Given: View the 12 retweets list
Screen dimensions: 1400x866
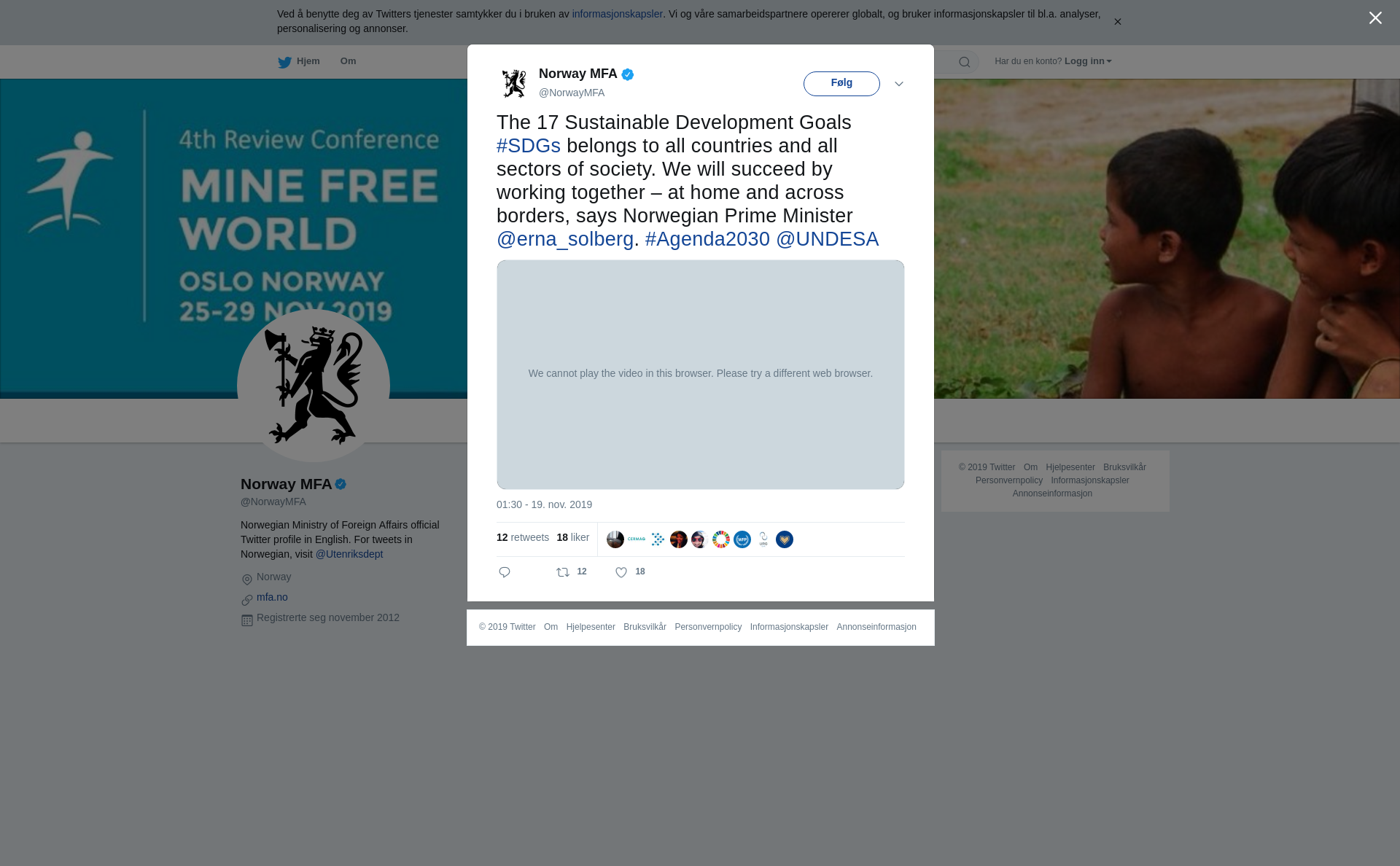Looking at the screenshot, I should [523, 537].
